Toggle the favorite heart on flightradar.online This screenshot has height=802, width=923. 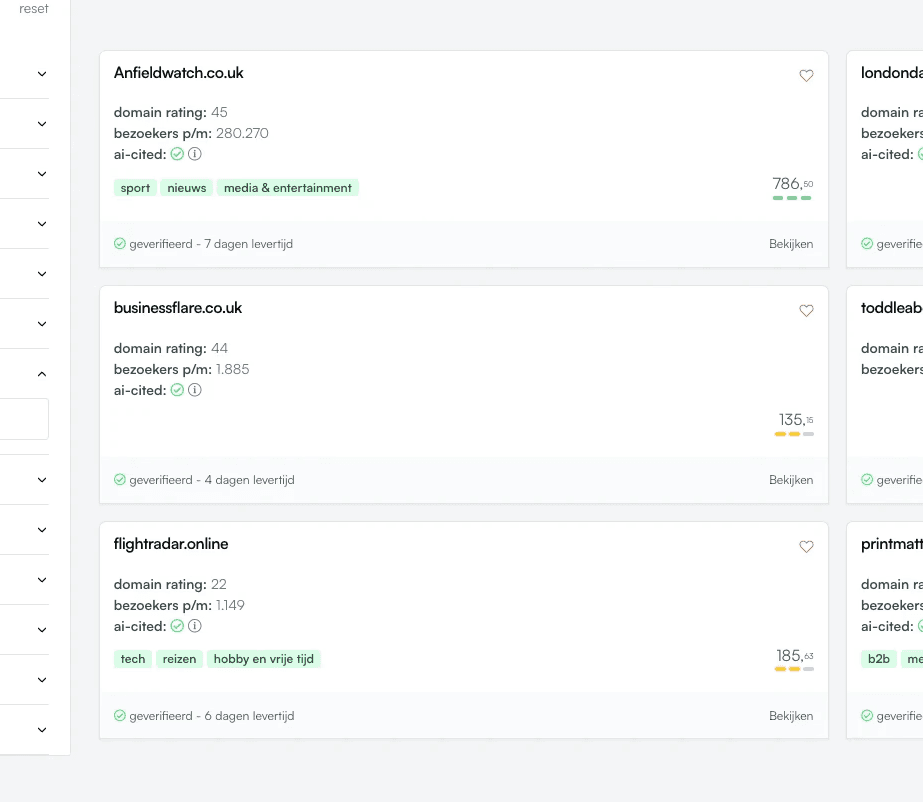[x=806, y=546]
